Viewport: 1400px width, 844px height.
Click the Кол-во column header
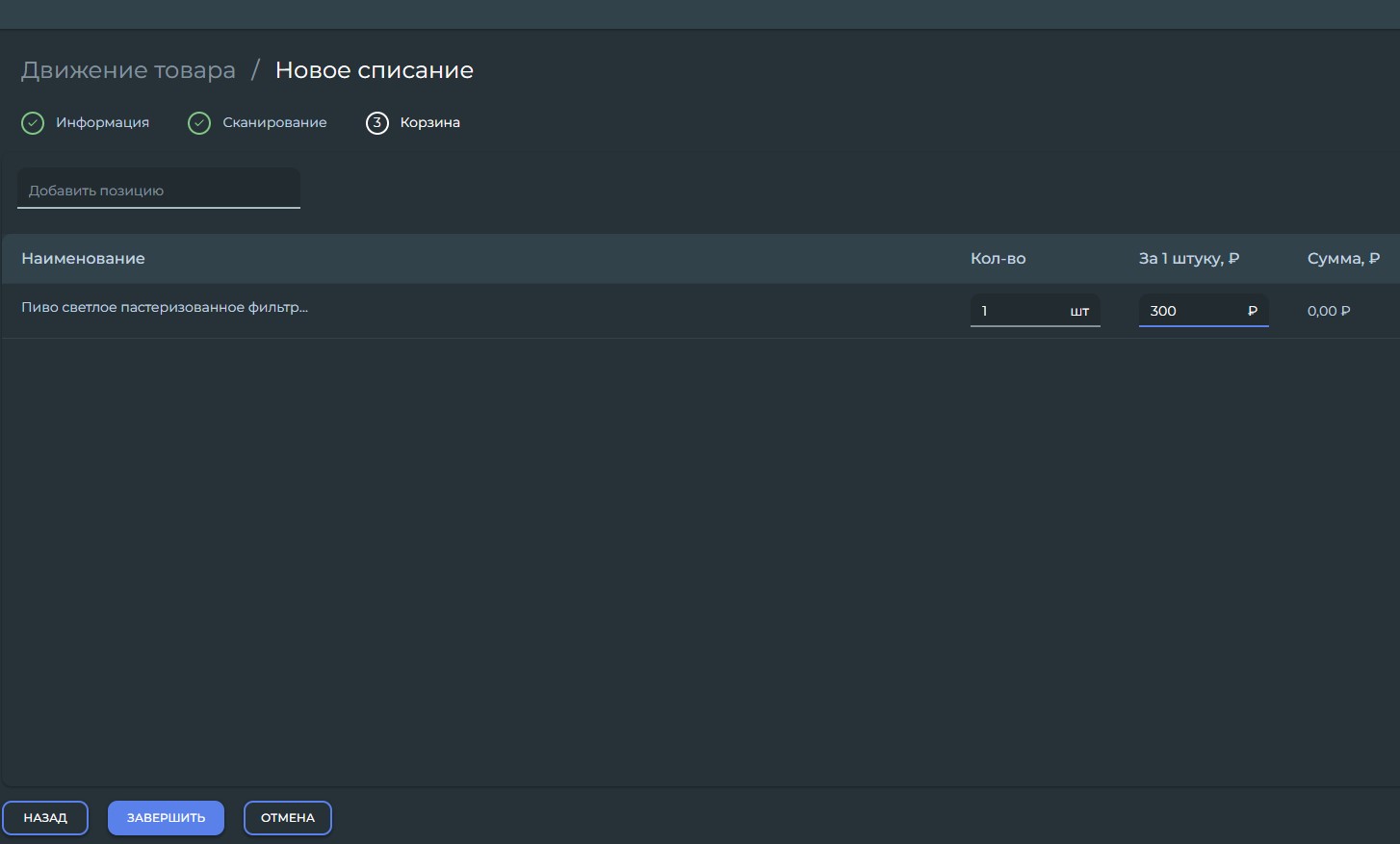click(x=998, y=259)
